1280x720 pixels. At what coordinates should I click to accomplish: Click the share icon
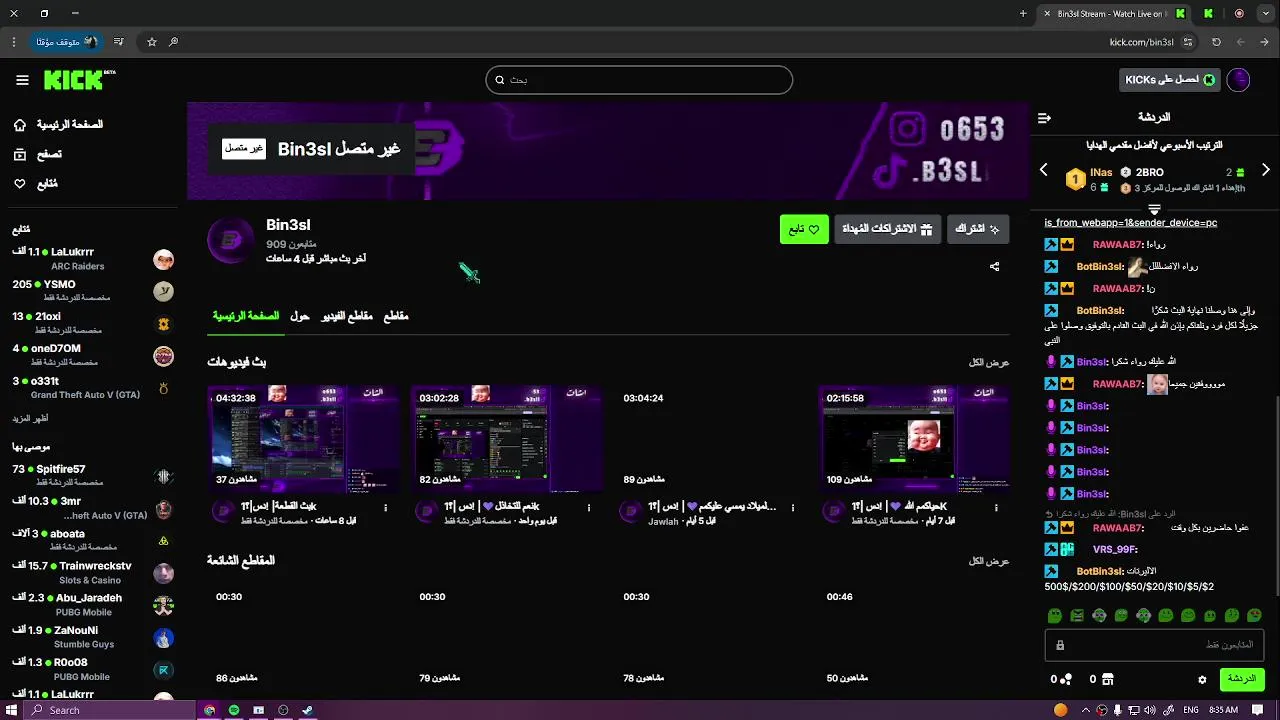point(994,267)
